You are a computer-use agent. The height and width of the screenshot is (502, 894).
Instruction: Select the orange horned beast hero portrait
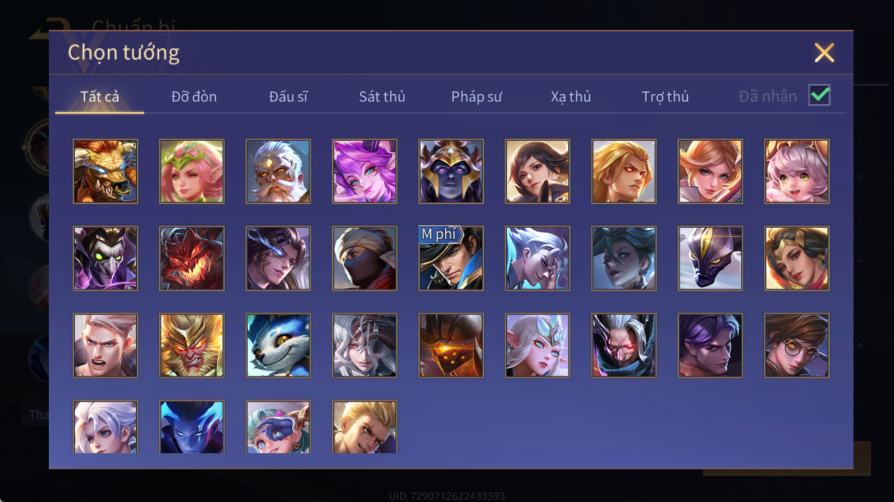pyautogui.click(x=105, y=171)
